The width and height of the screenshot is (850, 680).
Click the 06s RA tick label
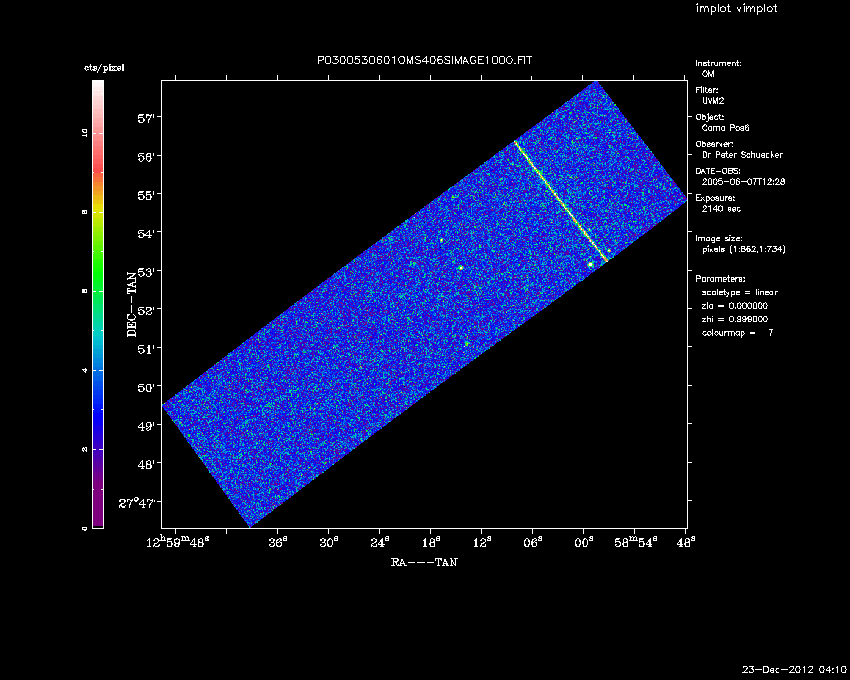(x=532, y=542)
